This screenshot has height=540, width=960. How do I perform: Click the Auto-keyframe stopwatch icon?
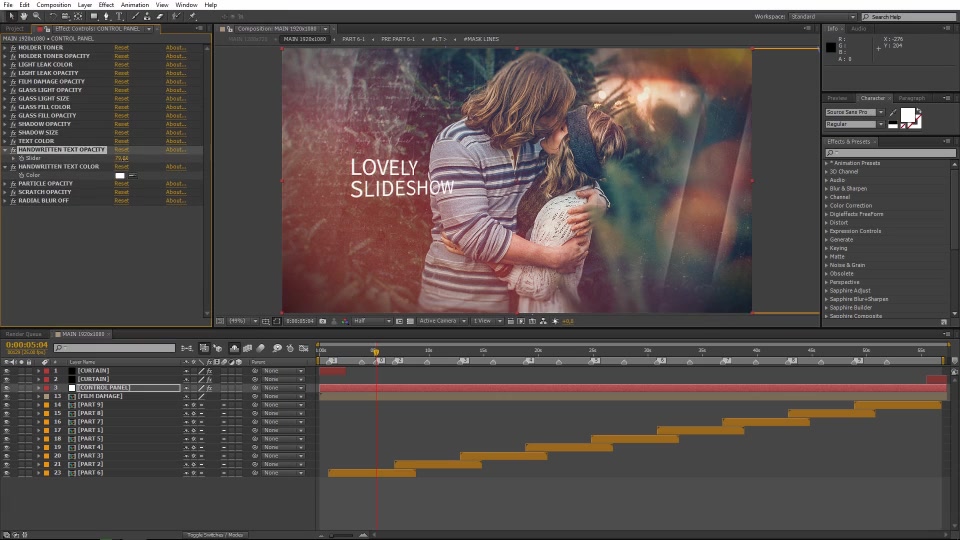(290, 348)
